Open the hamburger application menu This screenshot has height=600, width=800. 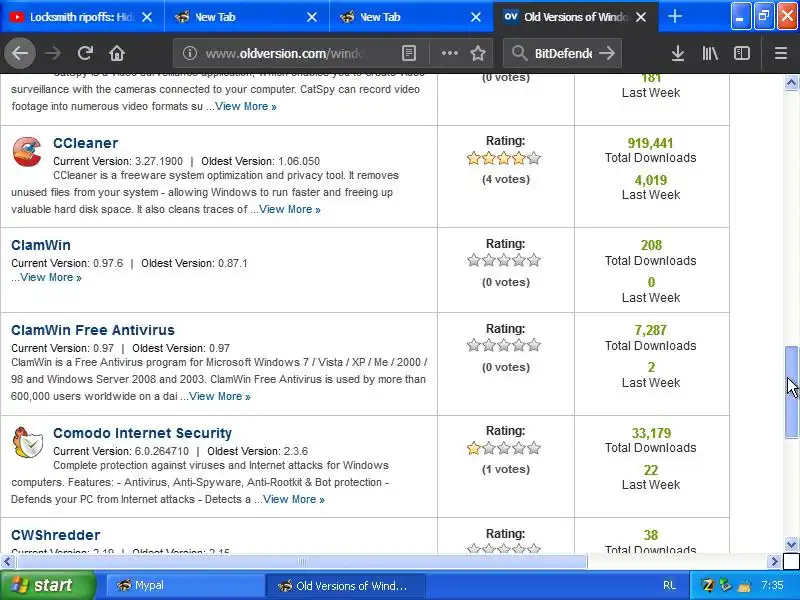click(781, 53)
